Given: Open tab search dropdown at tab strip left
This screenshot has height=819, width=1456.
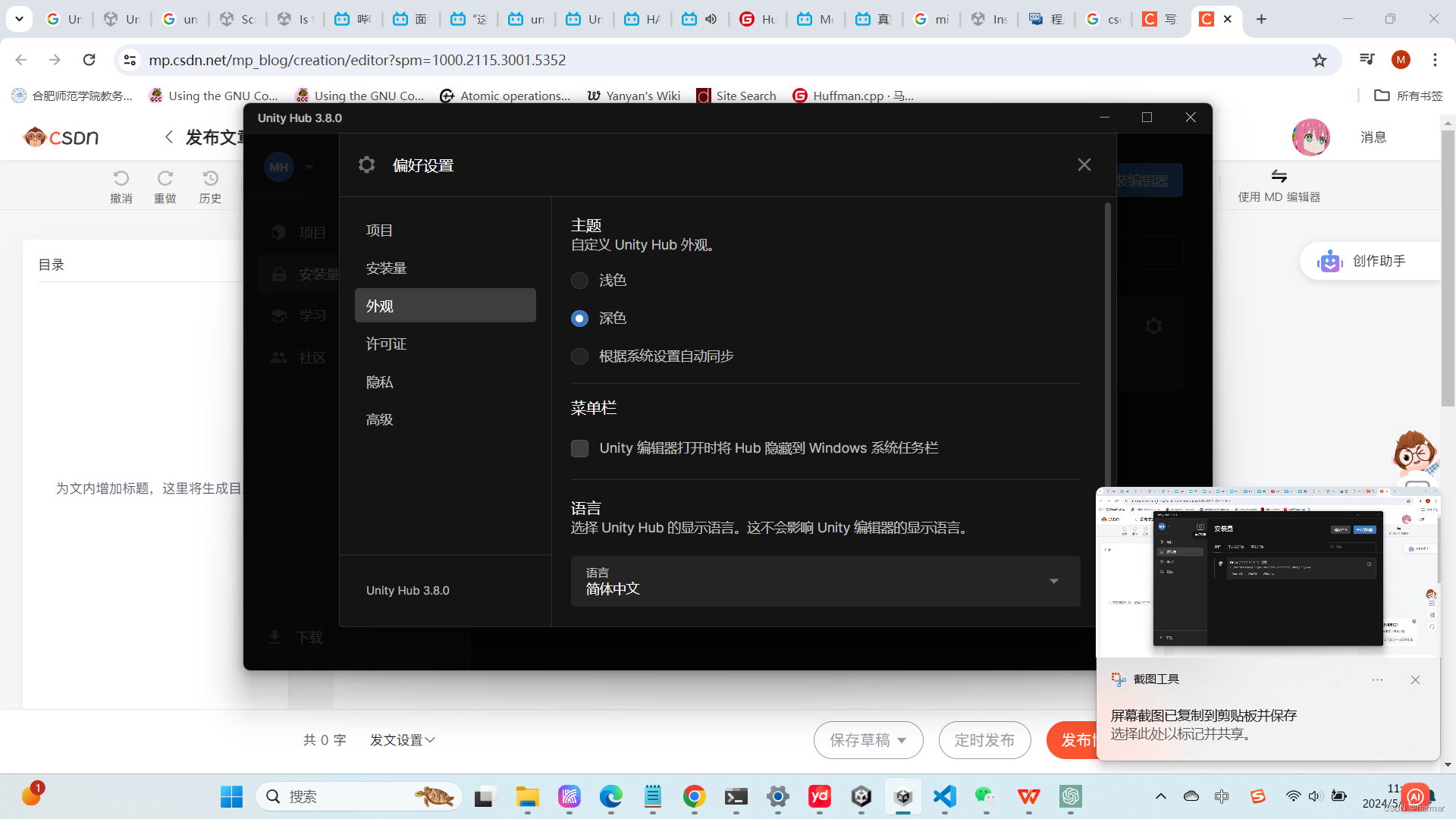Looking at the screenshot, I should click(x=19, y=19).
